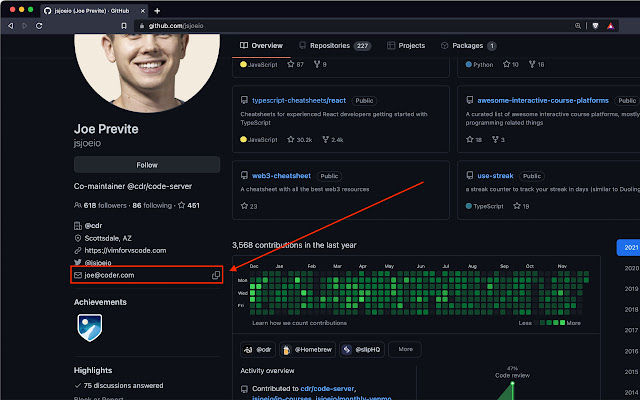
Task: Click the brightest green legend square near More
Action: coord(562,323)
